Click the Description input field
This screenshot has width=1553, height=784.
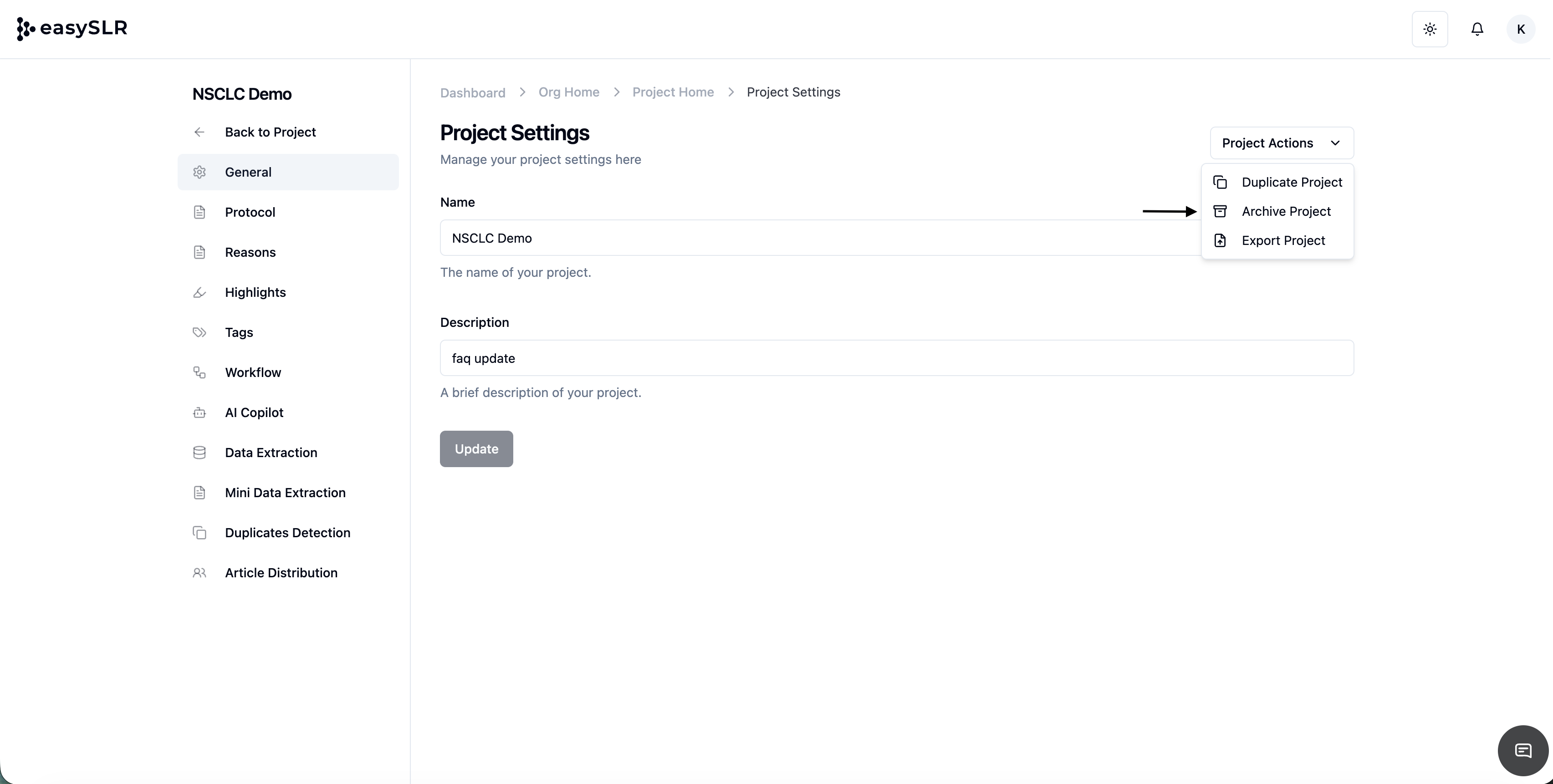point(896,358)
